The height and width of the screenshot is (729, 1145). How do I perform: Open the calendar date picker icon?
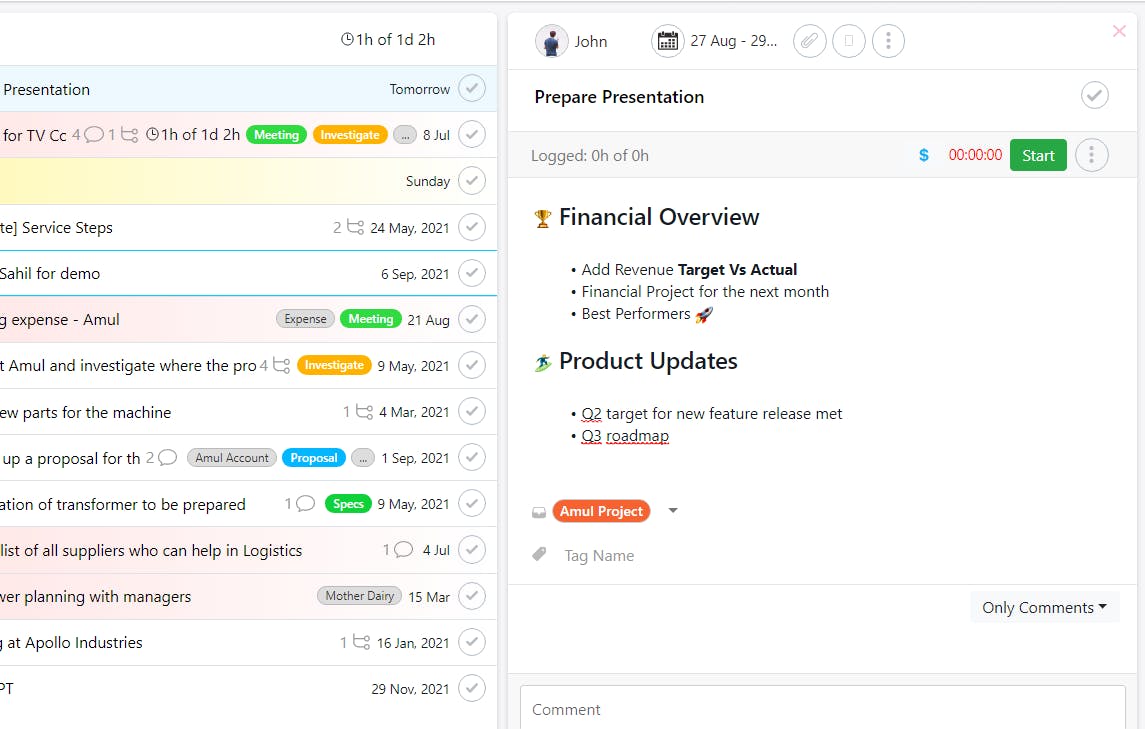pyautogui.click(x=667, y=41)
